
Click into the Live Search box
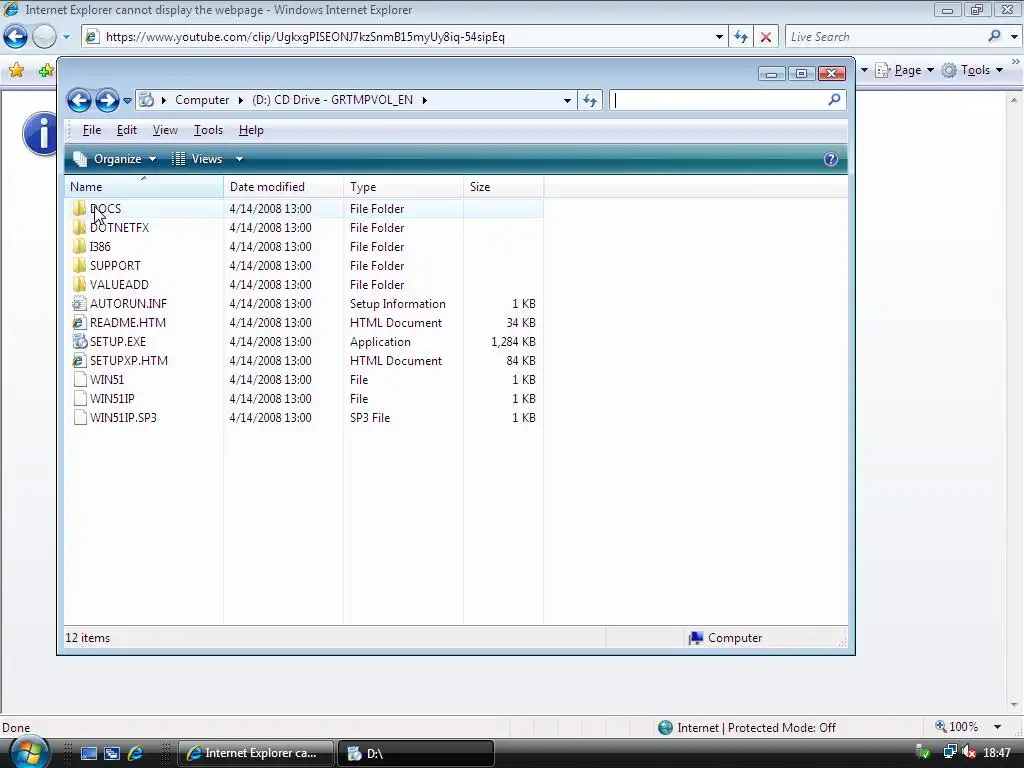click(885, 37)
